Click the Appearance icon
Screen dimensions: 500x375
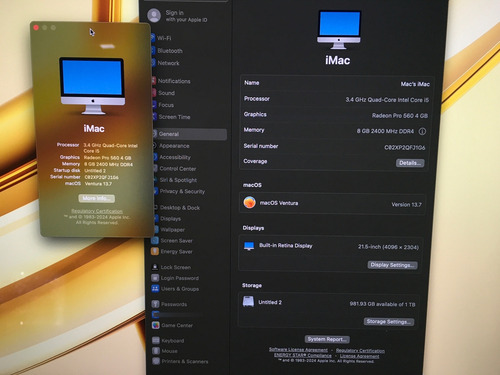pyautogui.click(x=154, y=145)
